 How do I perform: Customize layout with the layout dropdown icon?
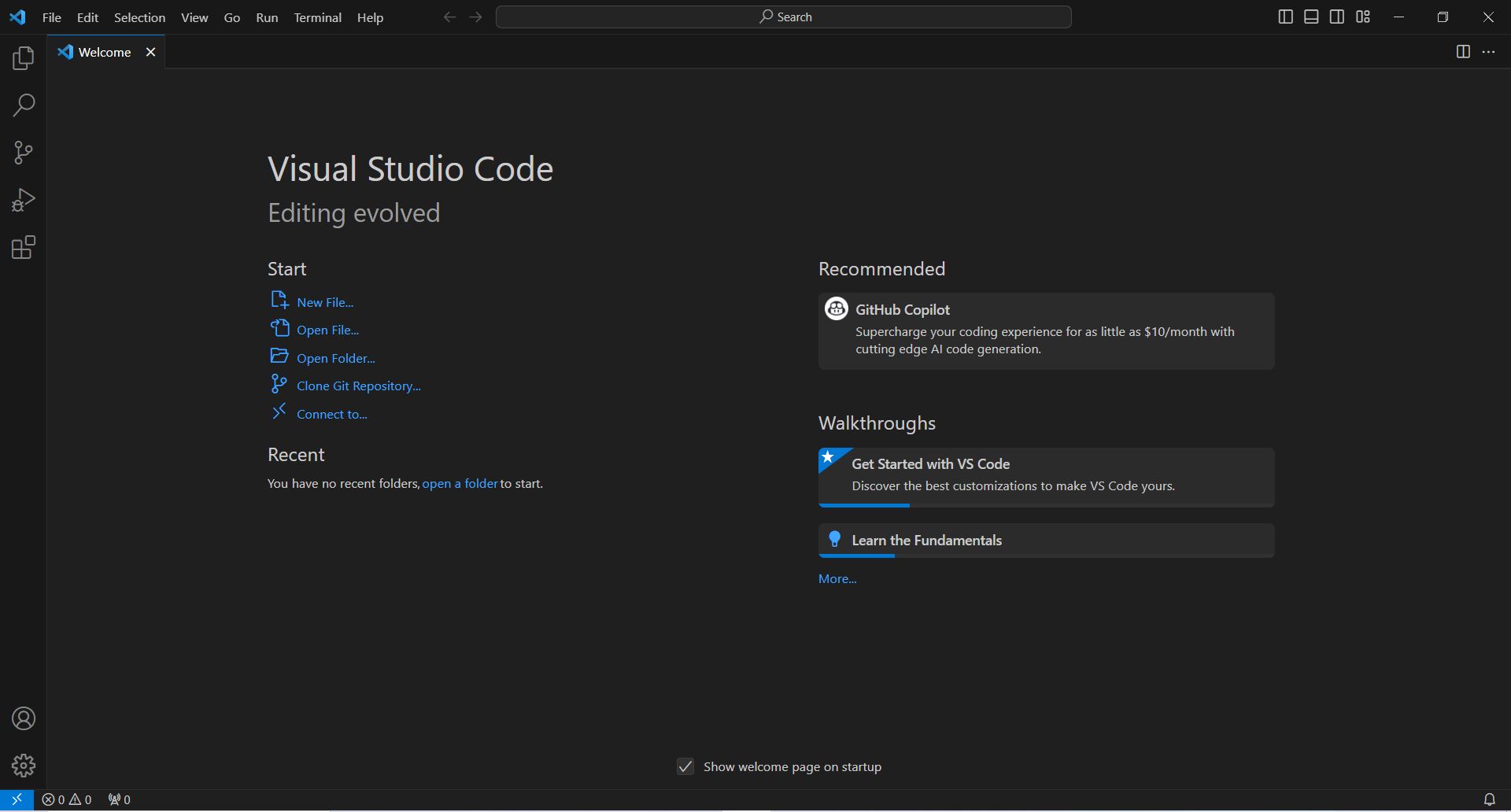[1362, 16]
